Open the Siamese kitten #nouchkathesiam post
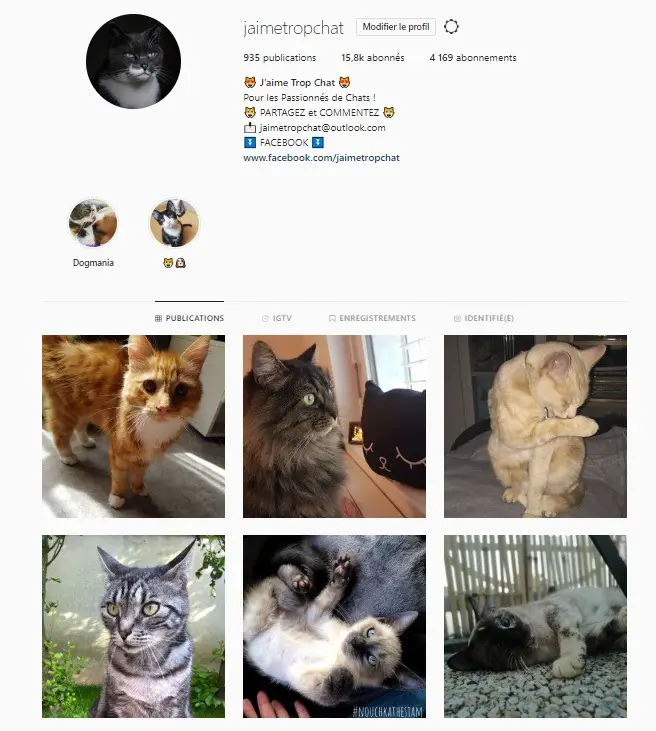The width and height of the screenshot is (656, 731). 334,626
